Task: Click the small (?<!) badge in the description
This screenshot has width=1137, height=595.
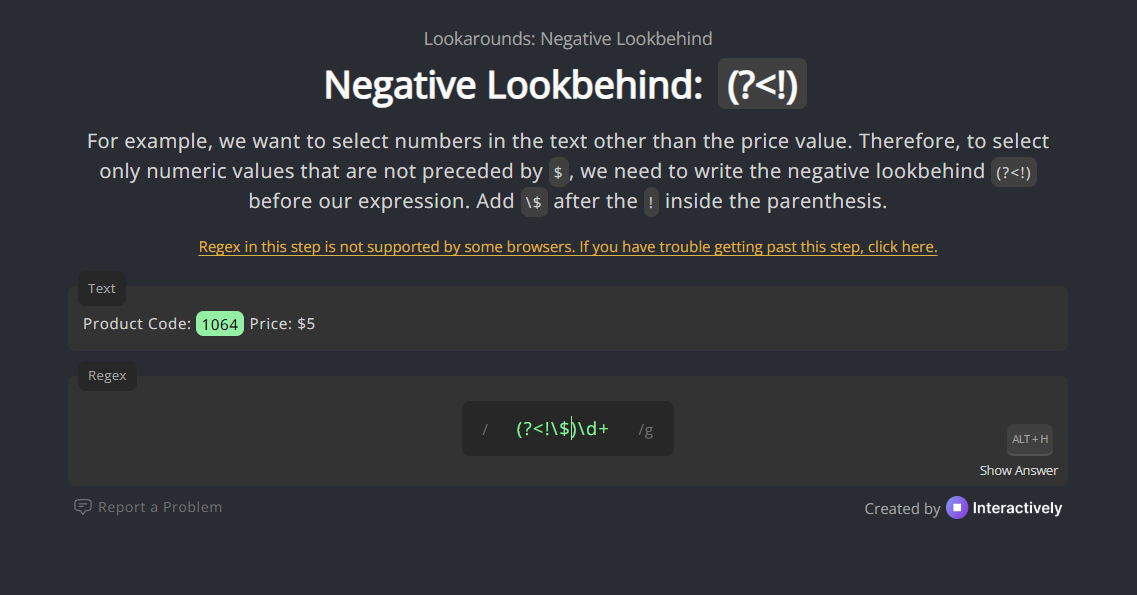Action: coord(1013,172)
